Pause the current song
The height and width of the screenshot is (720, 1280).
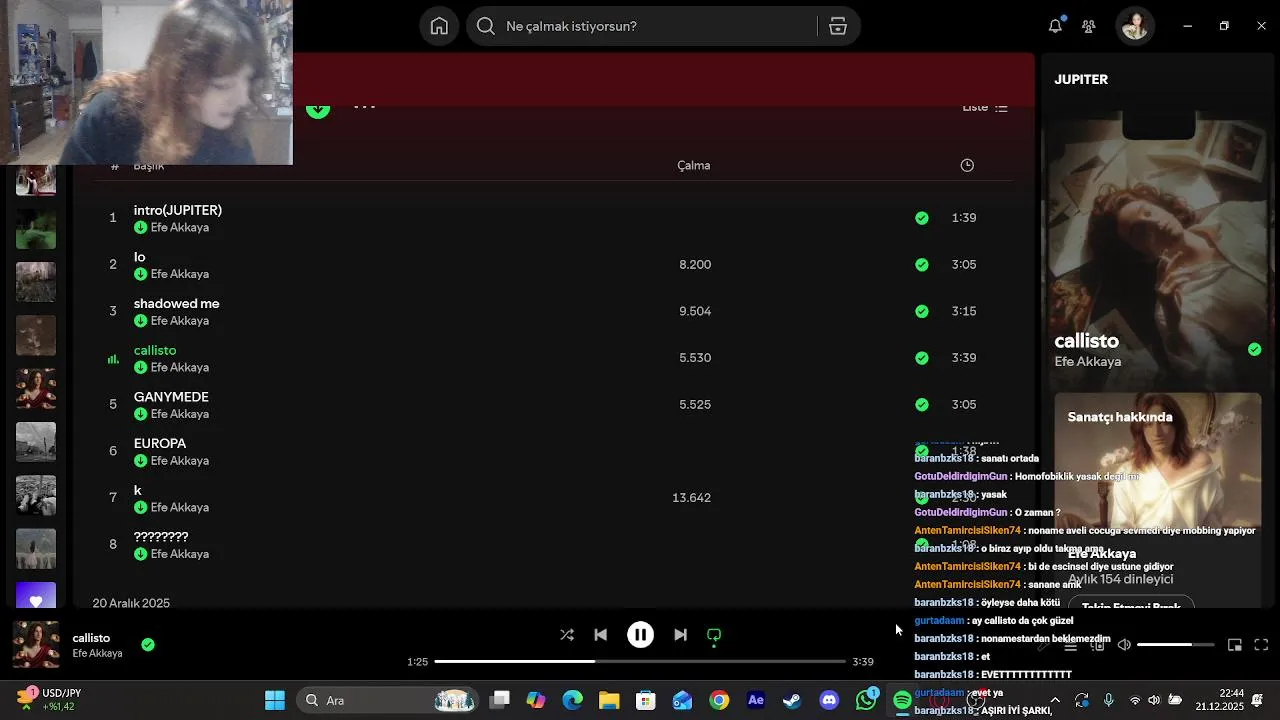641,635
